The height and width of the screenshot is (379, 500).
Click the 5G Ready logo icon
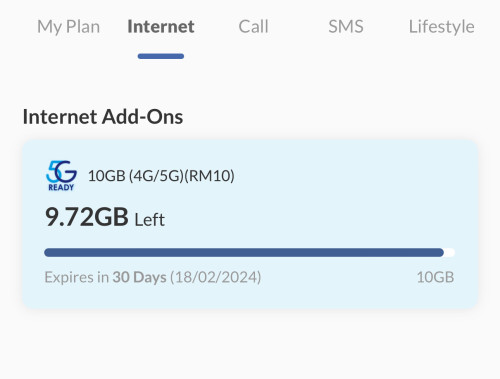pyautogui.click(x=61, y=176)
